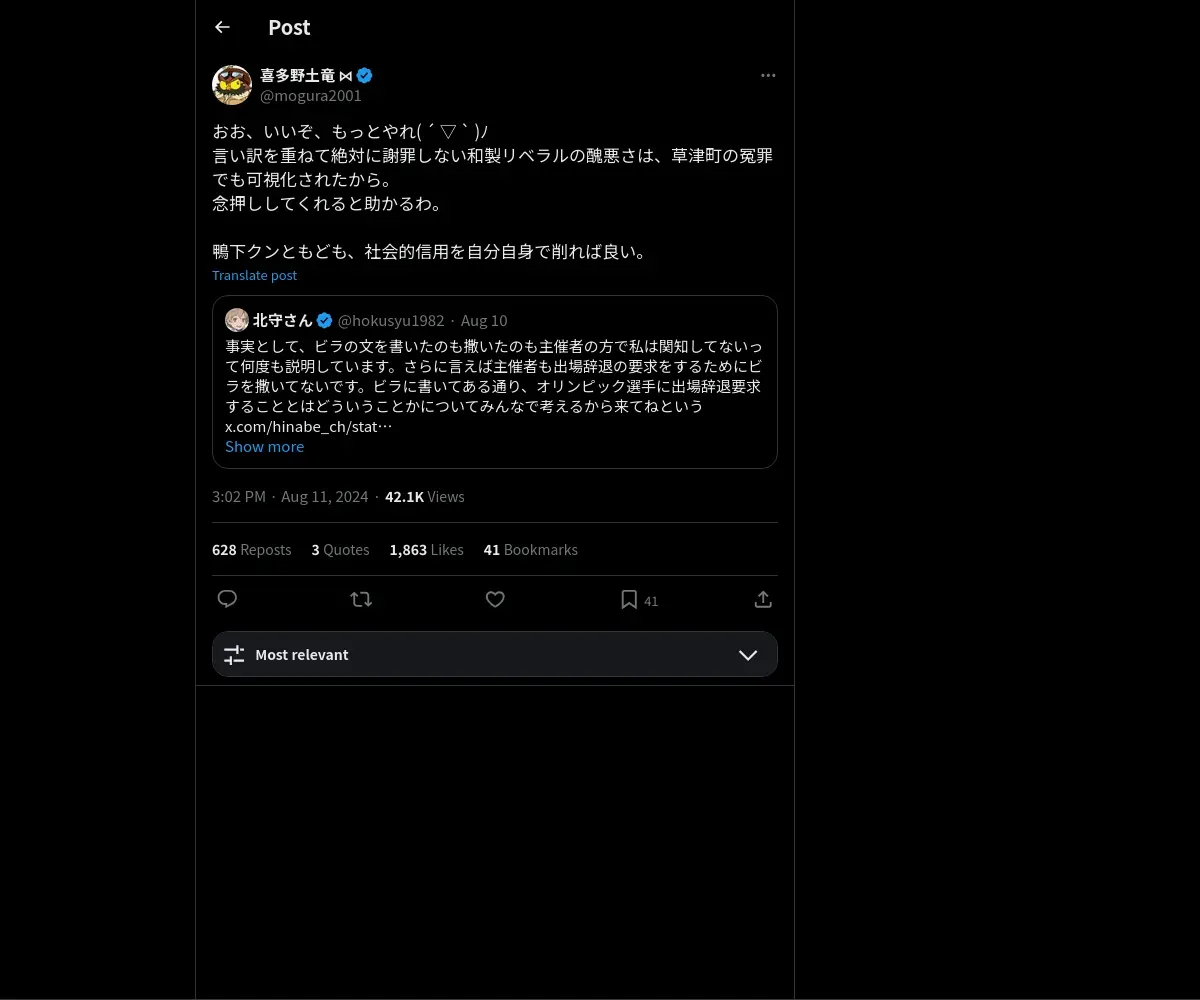Click the blue verified badge beside 喜多野土竜
1200x1000 pixels.
coord(365,75)
